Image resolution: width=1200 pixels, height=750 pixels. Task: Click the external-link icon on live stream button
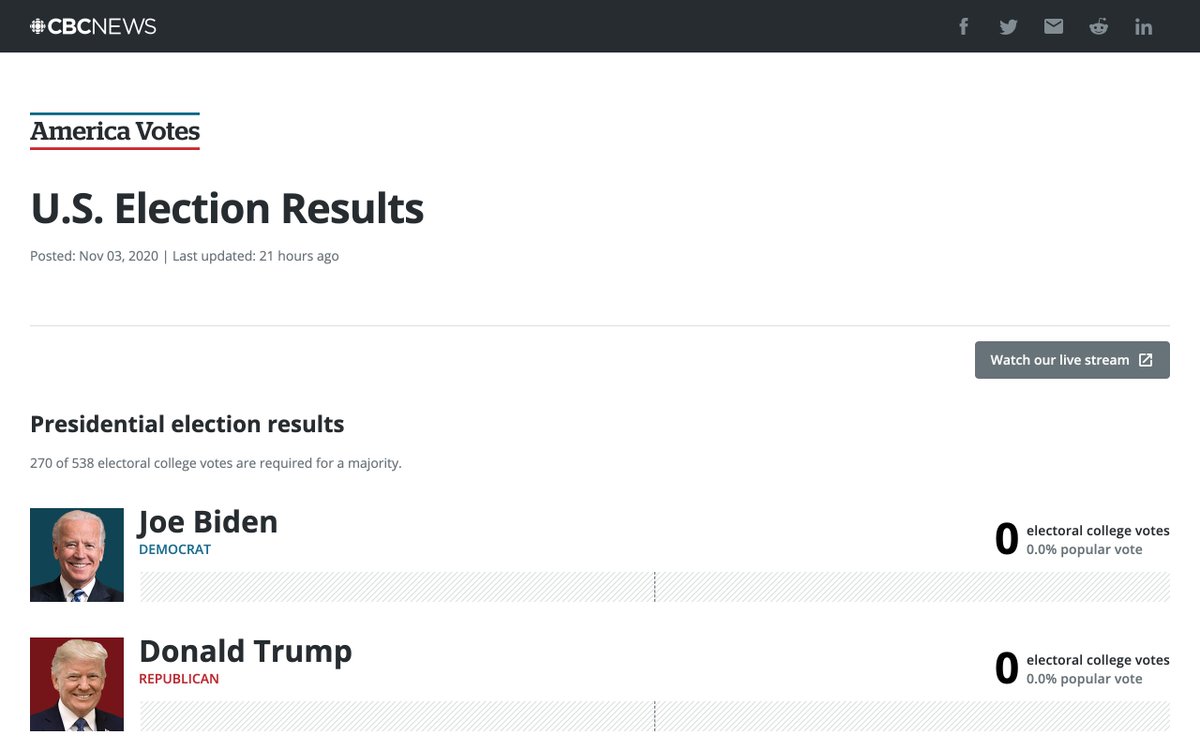1146,360
